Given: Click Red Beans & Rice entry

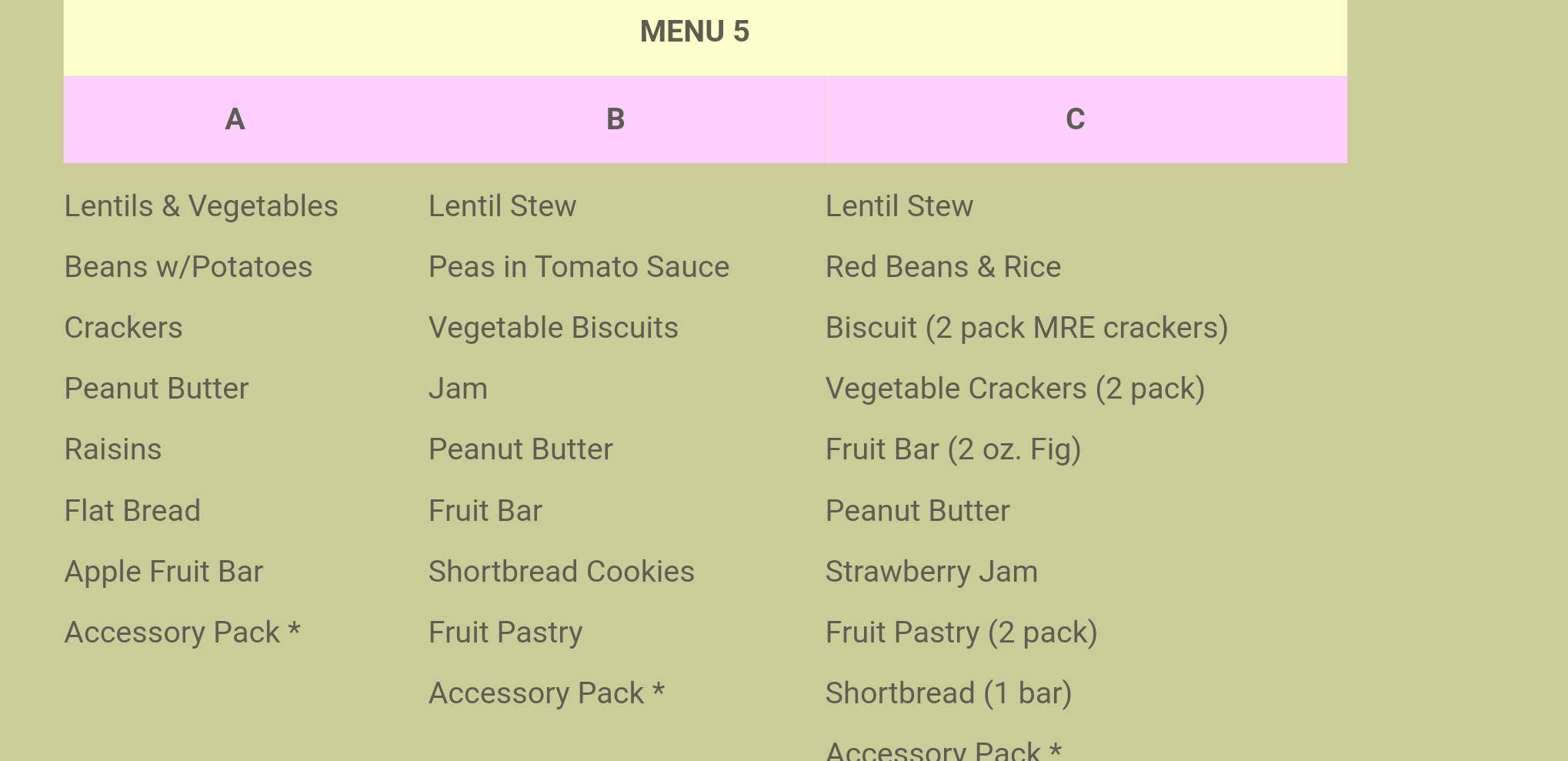Looking at the screenshot, I should click(x=943, y=267).
